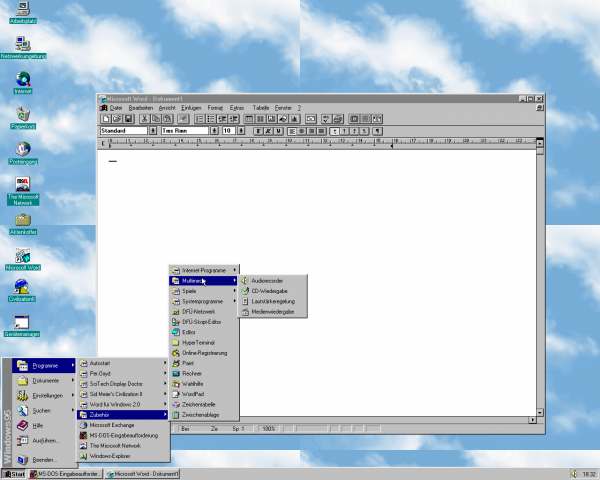Screen dimensions: 600x480
Task: Toggle underline formatting in the ribbon
Action: [x=279, y=131]
